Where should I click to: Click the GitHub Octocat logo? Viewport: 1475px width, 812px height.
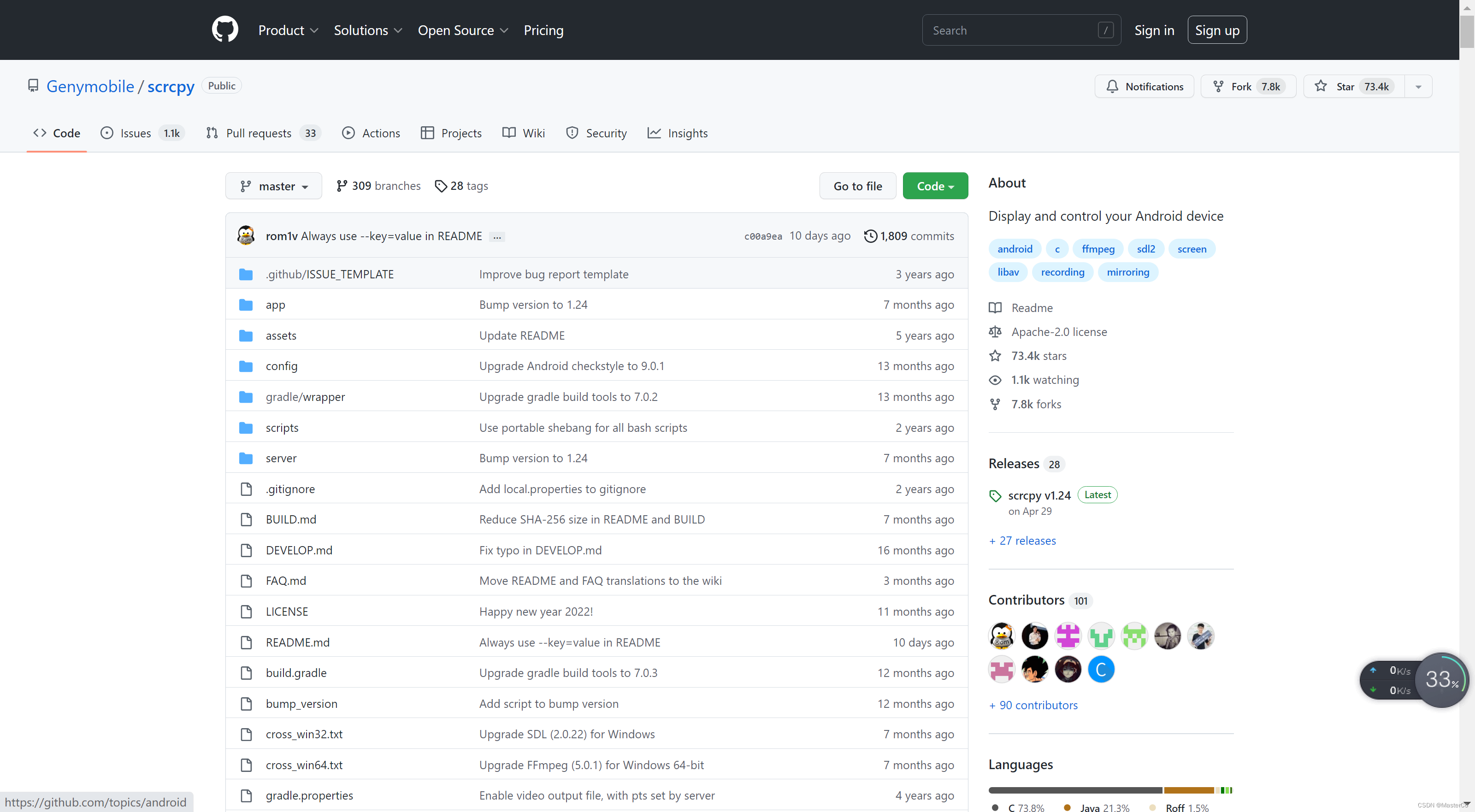click(225, 29)
